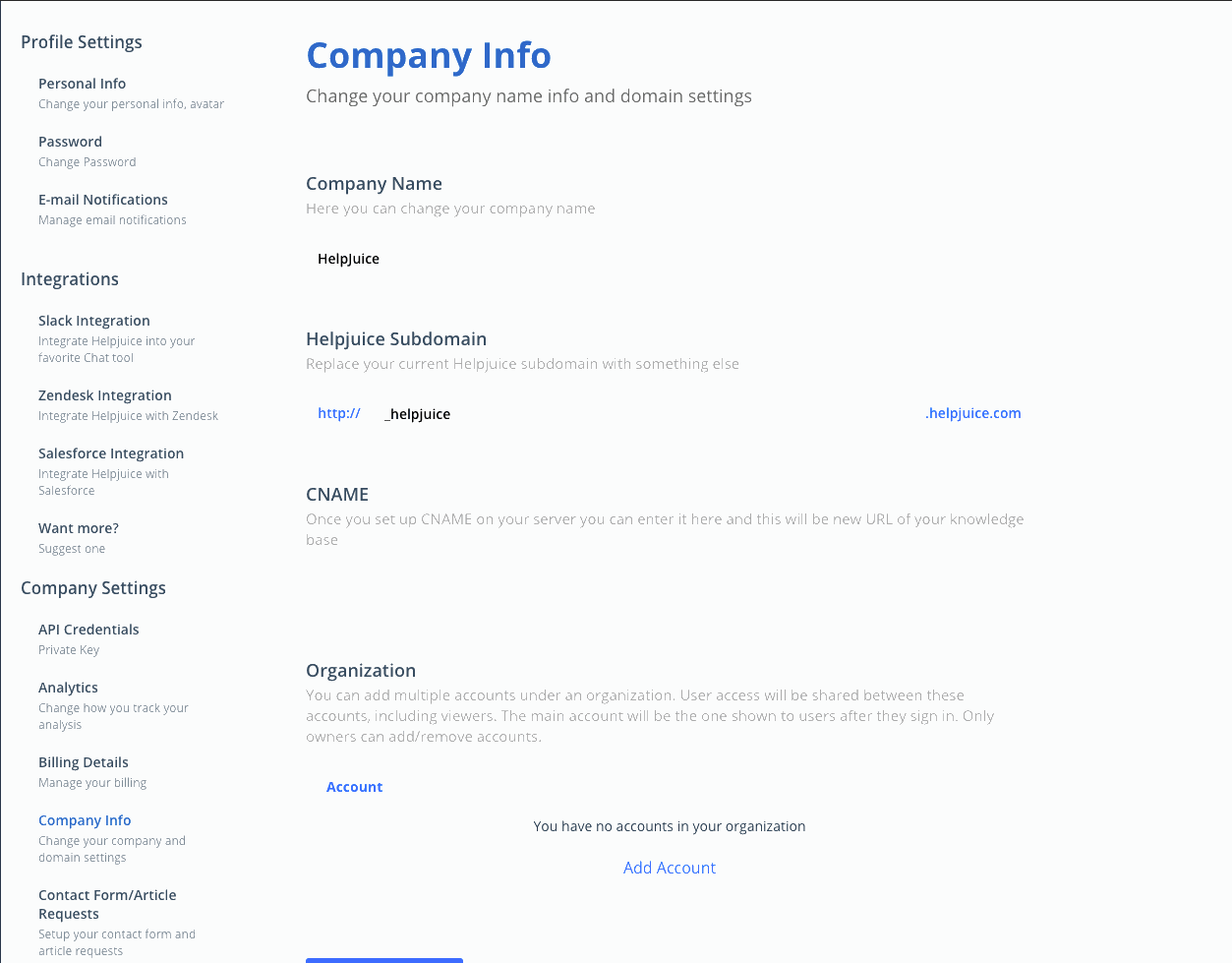The image size is (1232, 963).
Task: Click the Account column header
Action: 354,786
